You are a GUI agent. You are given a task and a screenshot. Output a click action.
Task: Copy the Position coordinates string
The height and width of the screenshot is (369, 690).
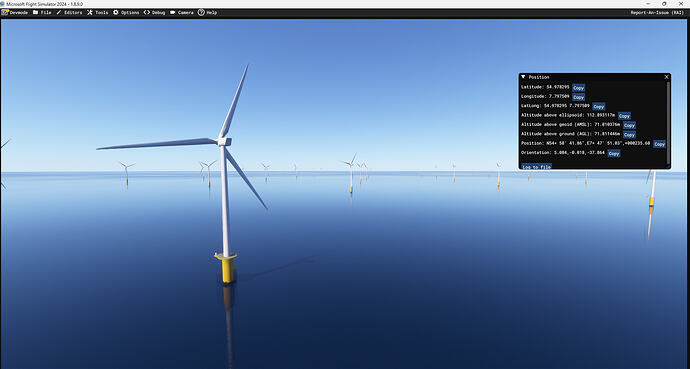click(659, 144)
